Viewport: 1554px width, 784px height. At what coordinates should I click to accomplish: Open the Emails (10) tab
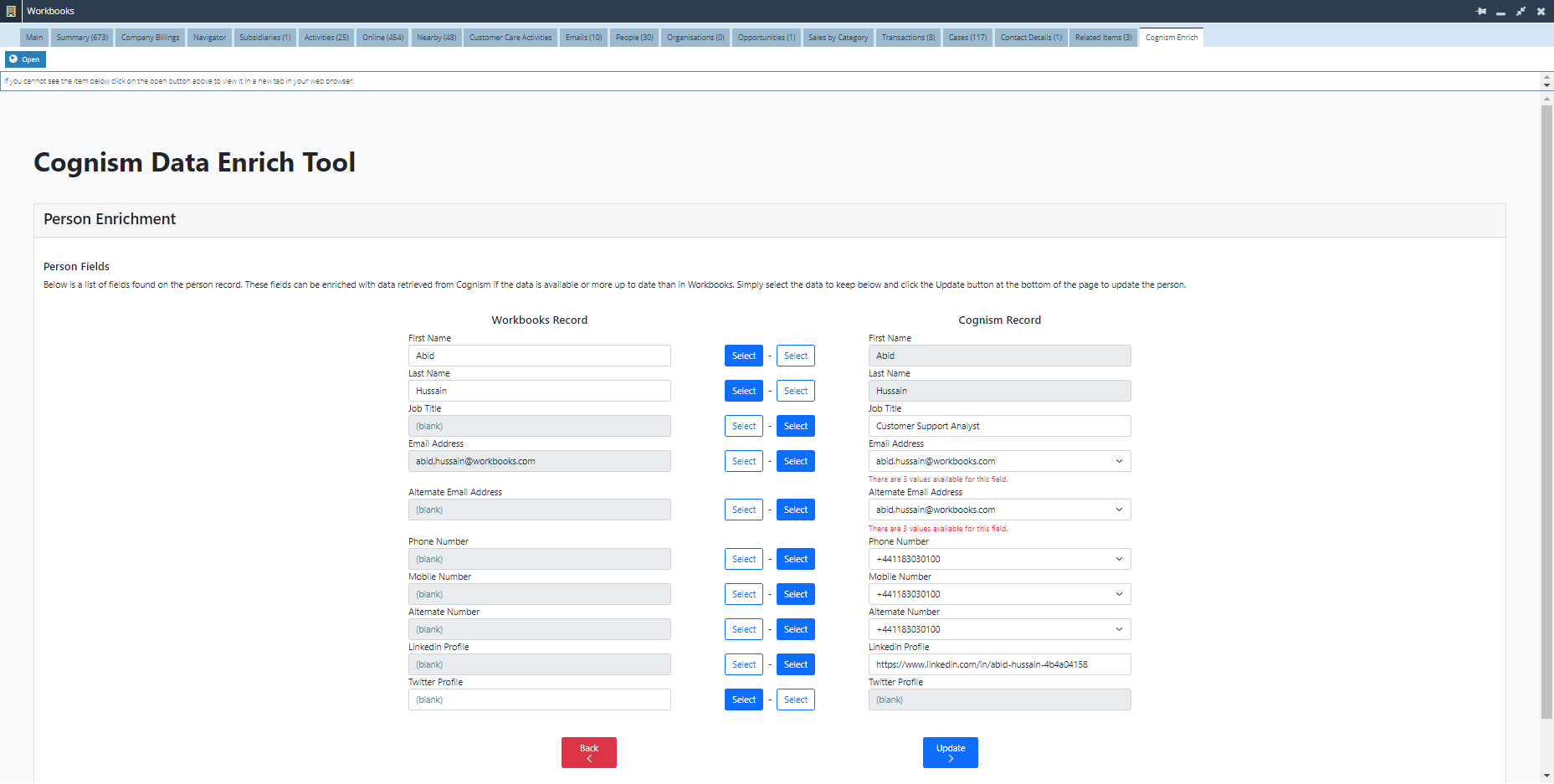point(583,38)
